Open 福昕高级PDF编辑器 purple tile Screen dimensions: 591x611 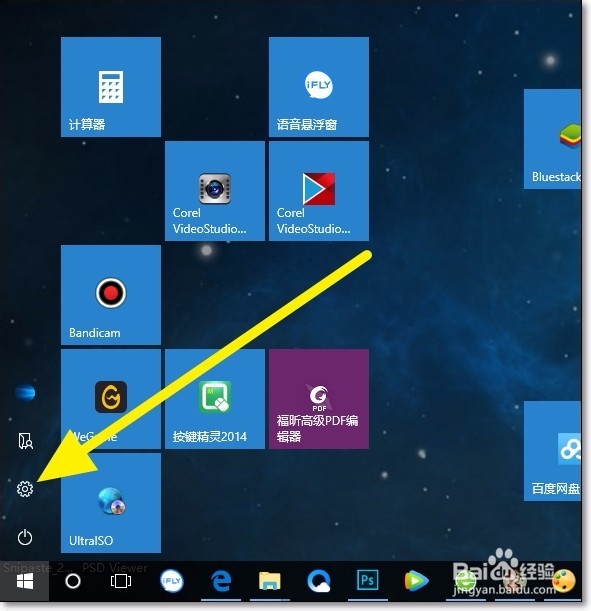point(319,399)
